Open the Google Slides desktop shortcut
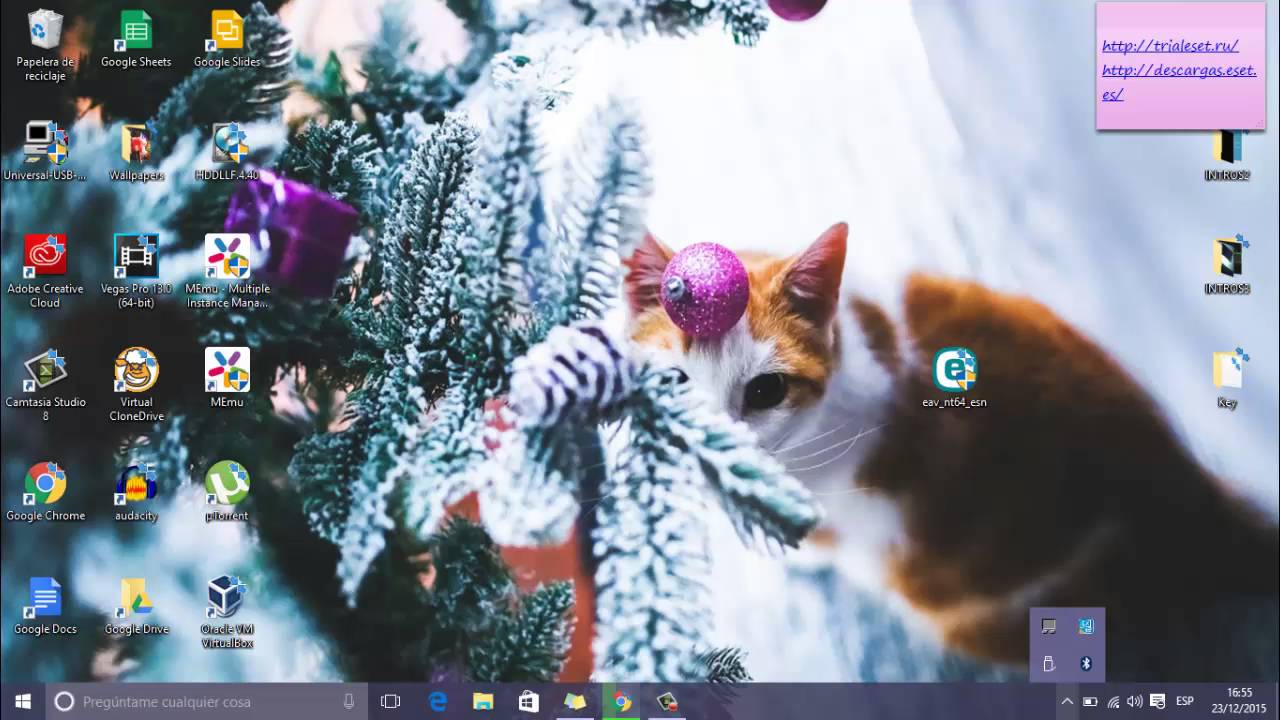 pyautogui.click(x=227, y=40)
